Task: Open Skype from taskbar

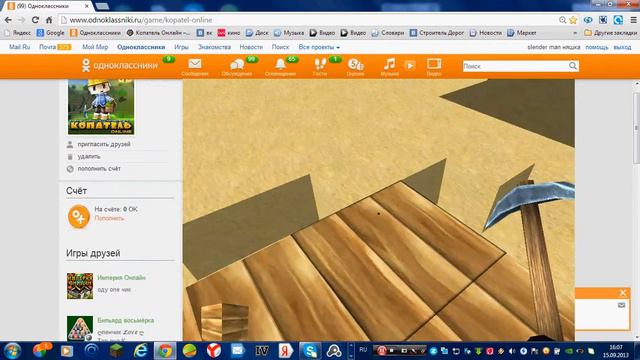Action: coord(310,351)
